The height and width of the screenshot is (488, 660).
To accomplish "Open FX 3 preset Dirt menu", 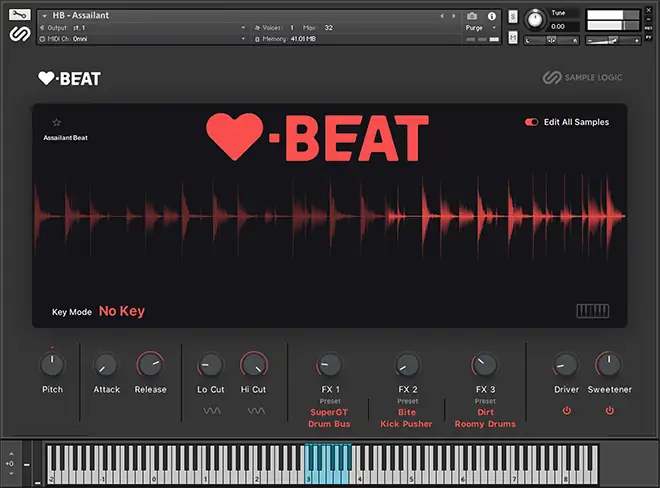I will click(x=485, y=412).
